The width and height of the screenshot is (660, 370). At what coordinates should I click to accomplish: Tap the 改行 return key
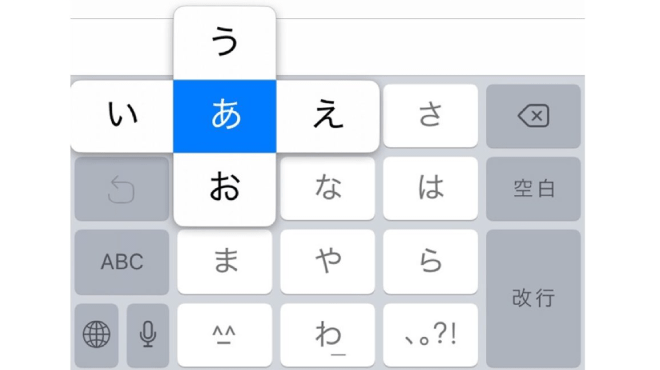[533, 298]
